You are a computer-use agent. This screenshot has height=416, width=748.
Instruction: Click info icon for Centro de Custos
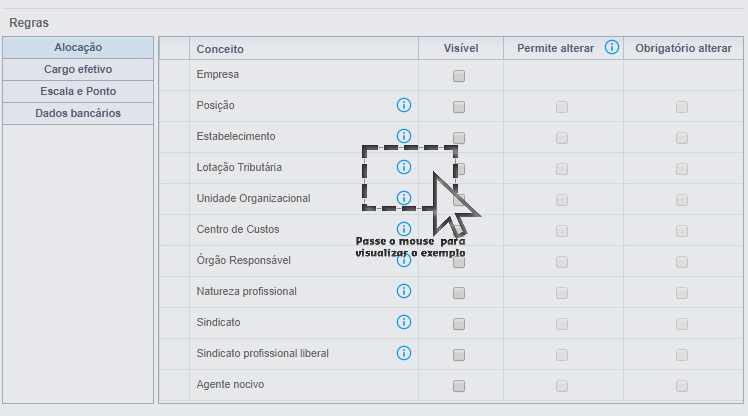tap(404, 229)
